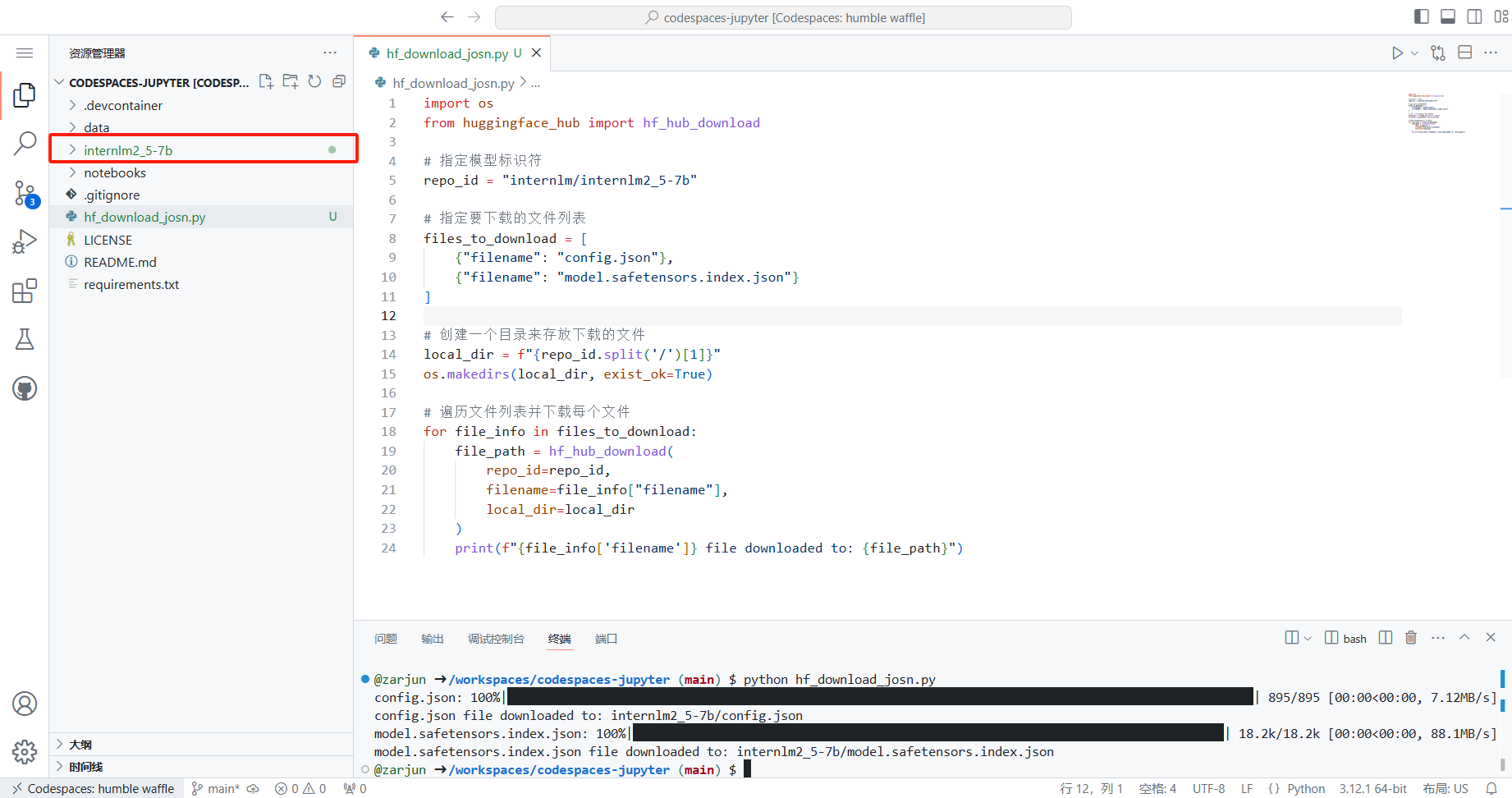
Task: Create a new file in explorer
Action: point(266,81)
